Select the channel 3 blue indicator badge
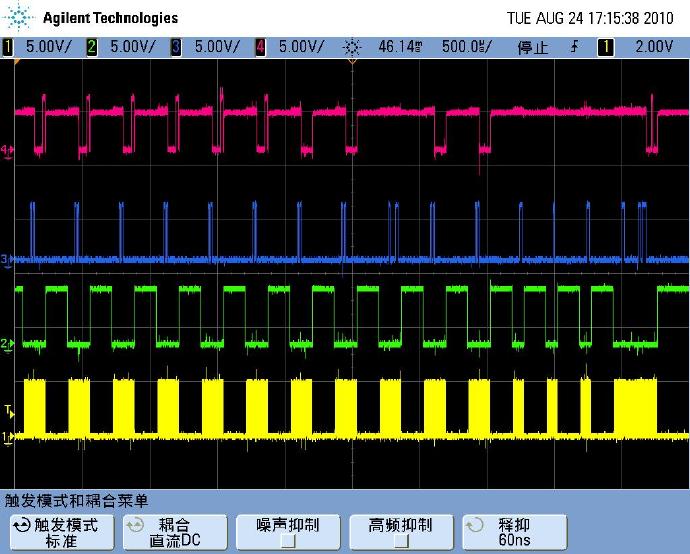The image size is (690, 554). click(x=176, y=47)
